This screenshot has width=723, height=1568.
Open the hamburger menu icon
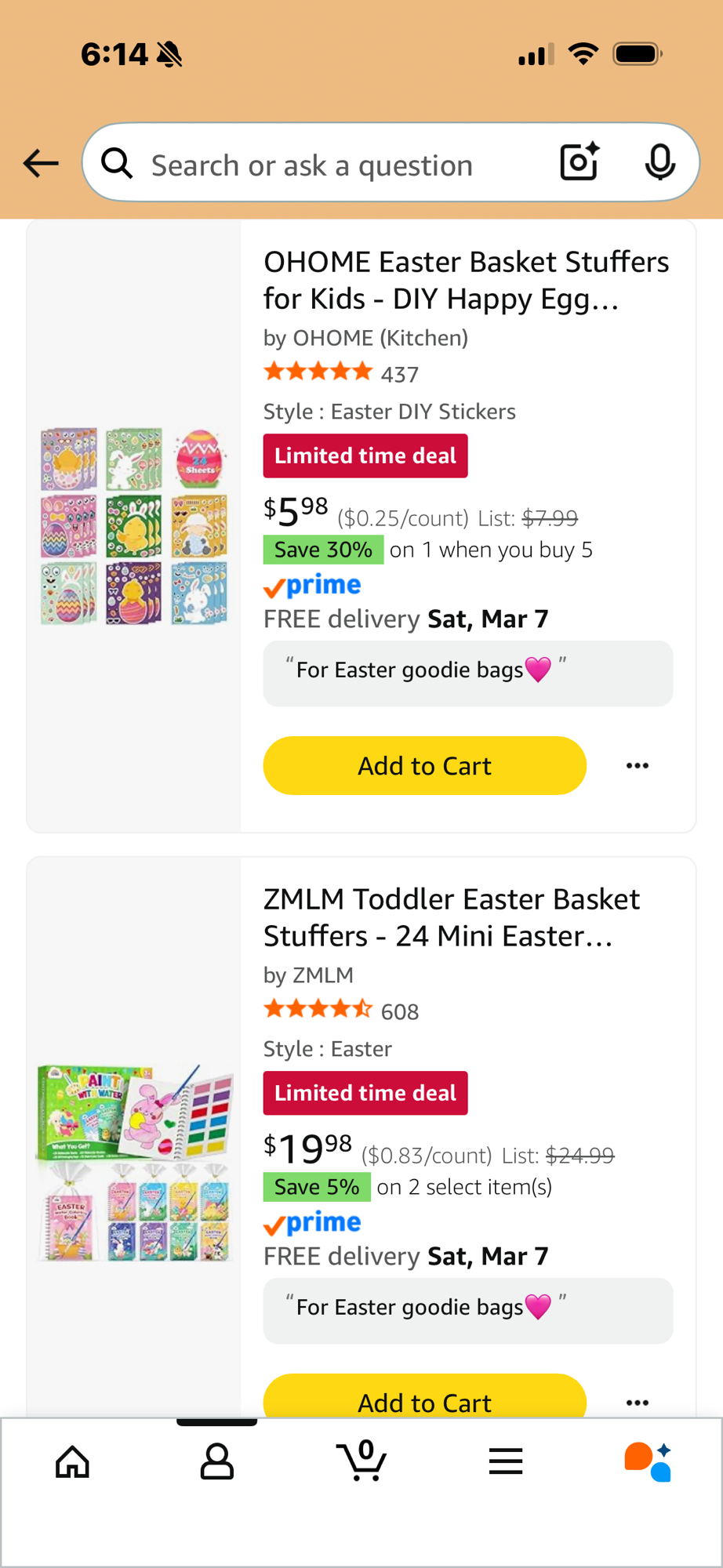pos(506,1461)
